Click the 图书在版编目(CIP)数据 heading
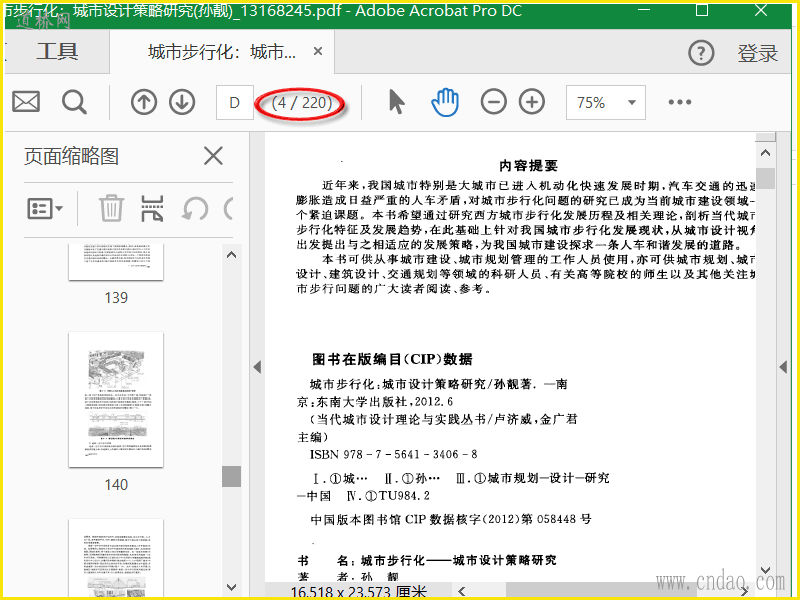Viewport: 800px width, 600px height. pos(392,359)
